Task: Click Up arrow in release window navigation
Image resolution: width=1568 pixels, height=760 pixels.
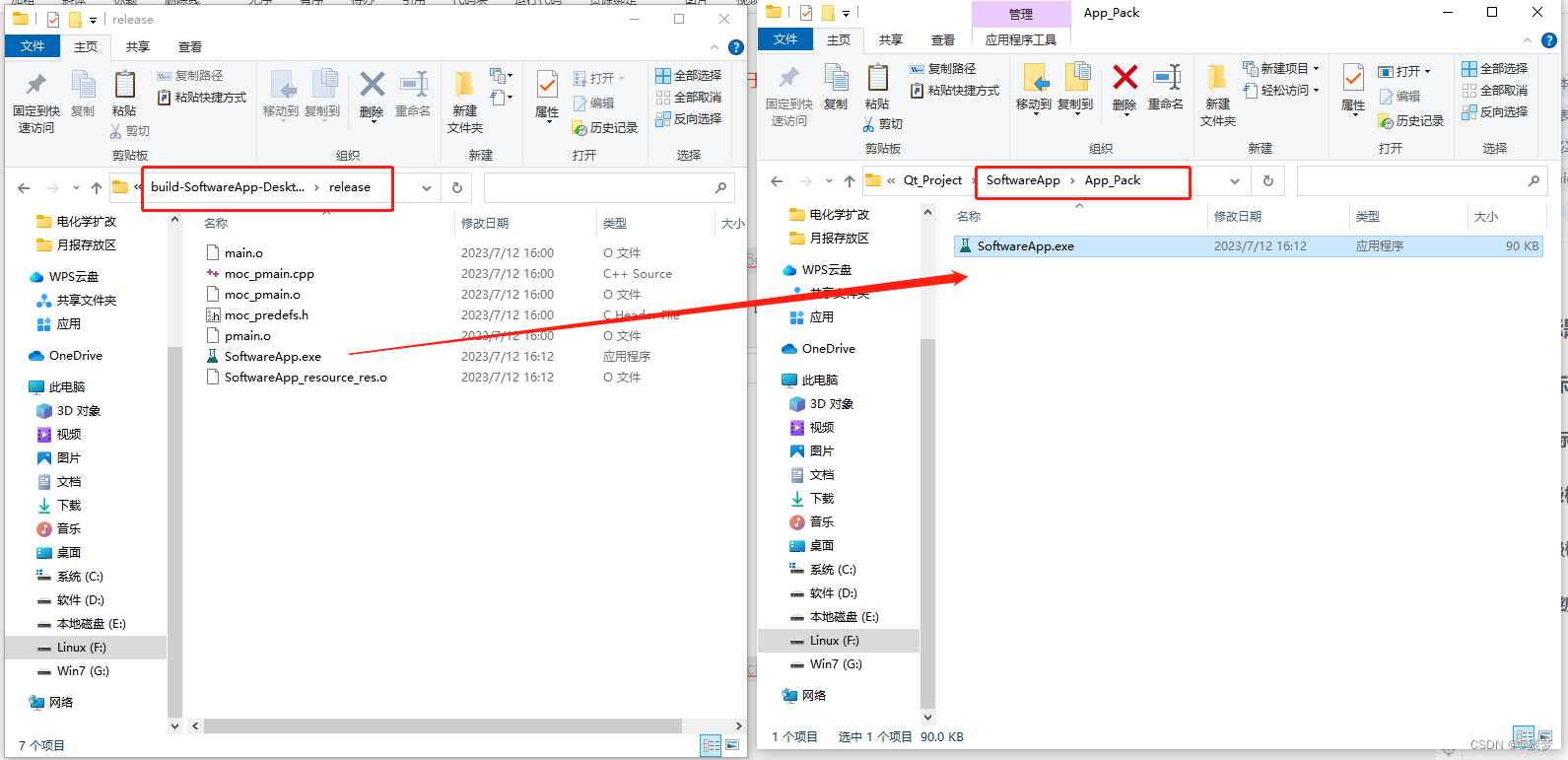Action: (x=96, y=187)
